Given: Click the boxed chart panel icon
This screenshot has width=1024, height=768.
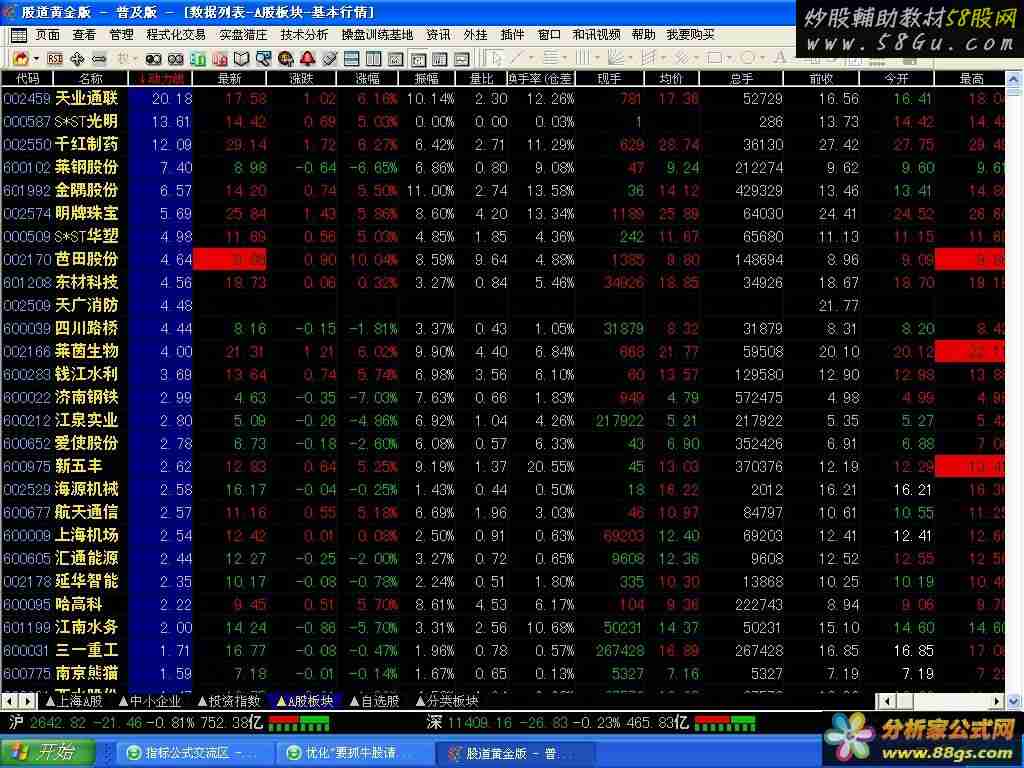Looking at the screenshot, I should pos(418,59).
